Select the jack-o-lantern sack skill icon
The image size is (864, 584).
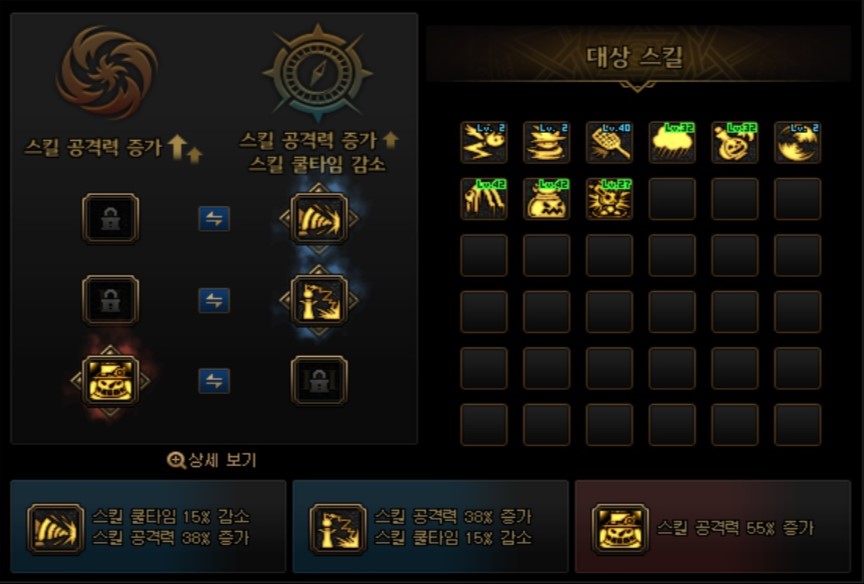(547, 199)
